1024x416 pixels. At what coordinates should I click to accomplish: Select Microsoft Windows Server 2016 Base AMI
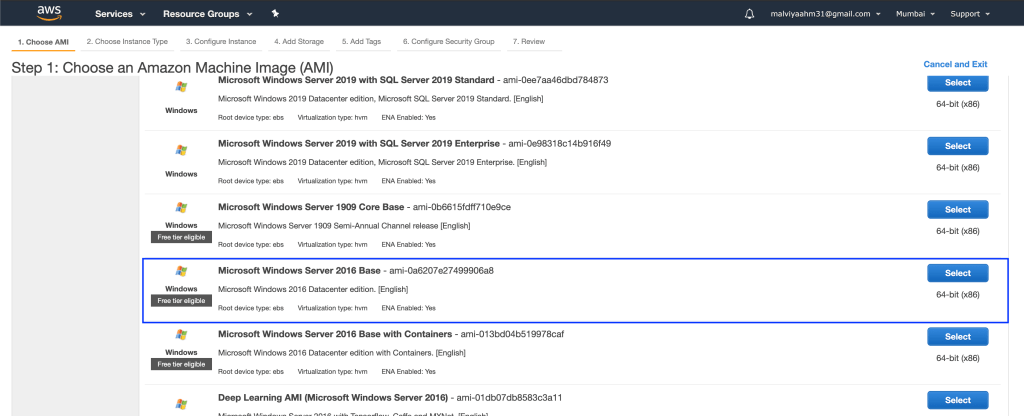pyautogui.click(x=957, y=273)
